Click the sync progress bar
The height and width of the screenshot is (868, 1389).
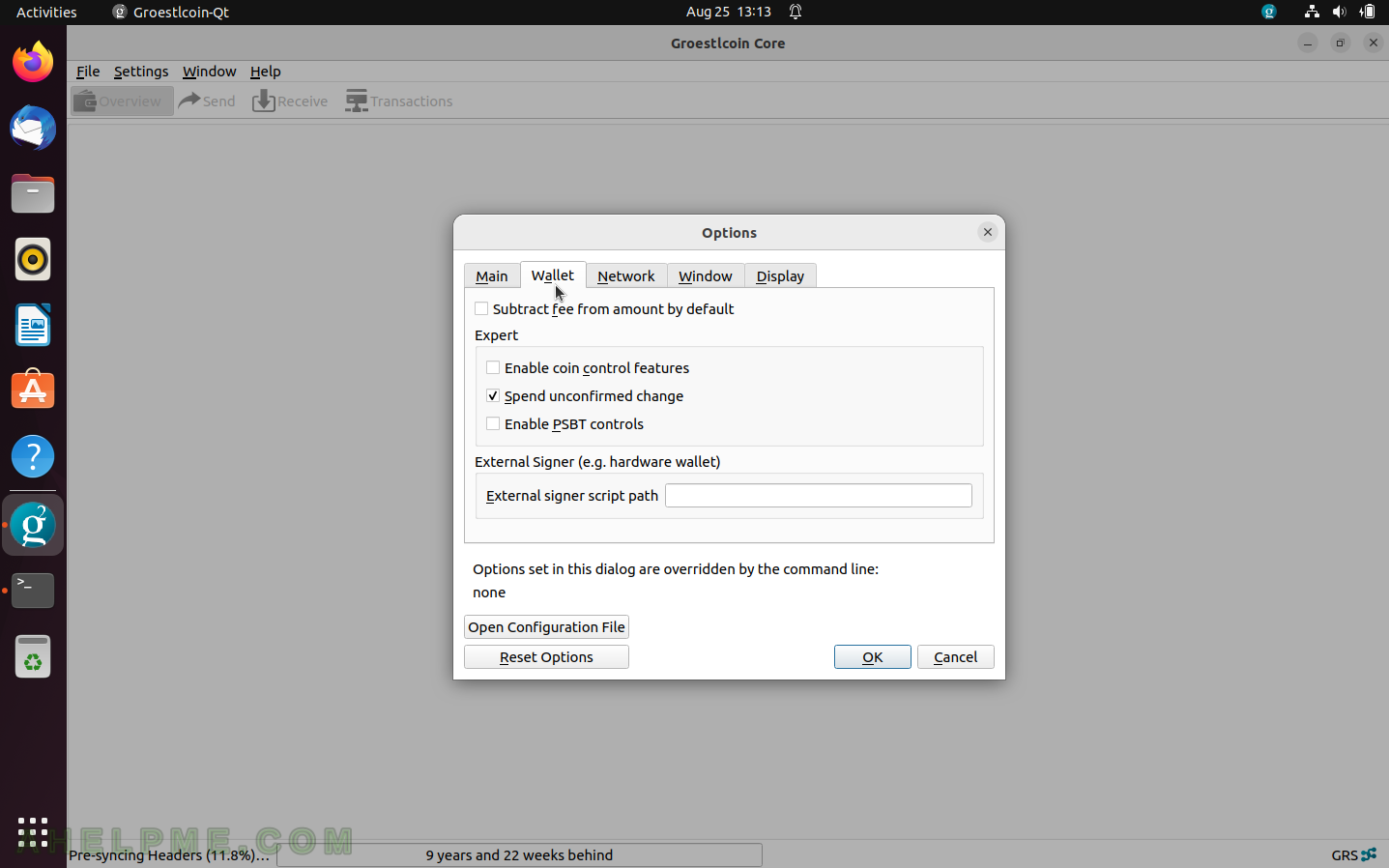pyautogui.click(x=519, y=855)
